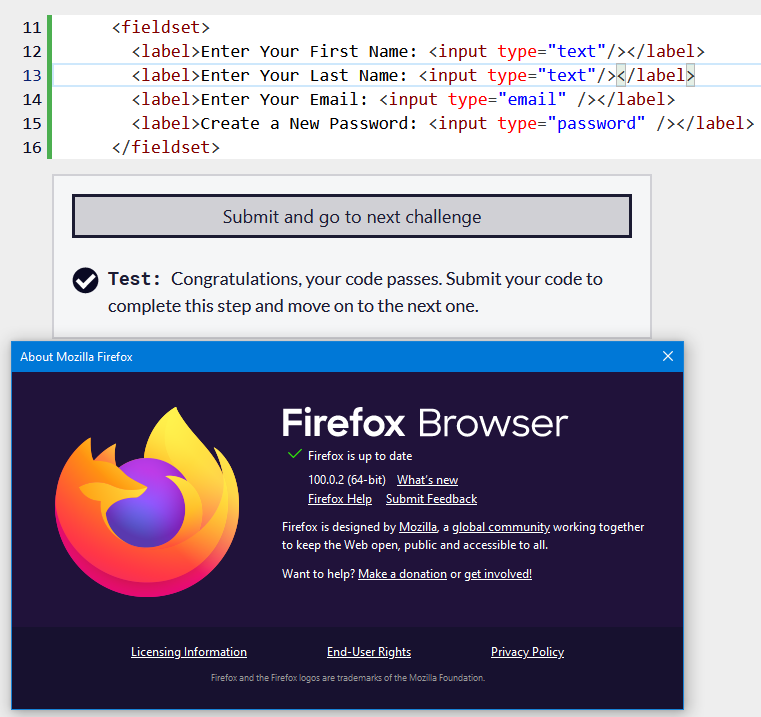Click line number 16 in editor
The image size is (761, 717).
[32, 148]
